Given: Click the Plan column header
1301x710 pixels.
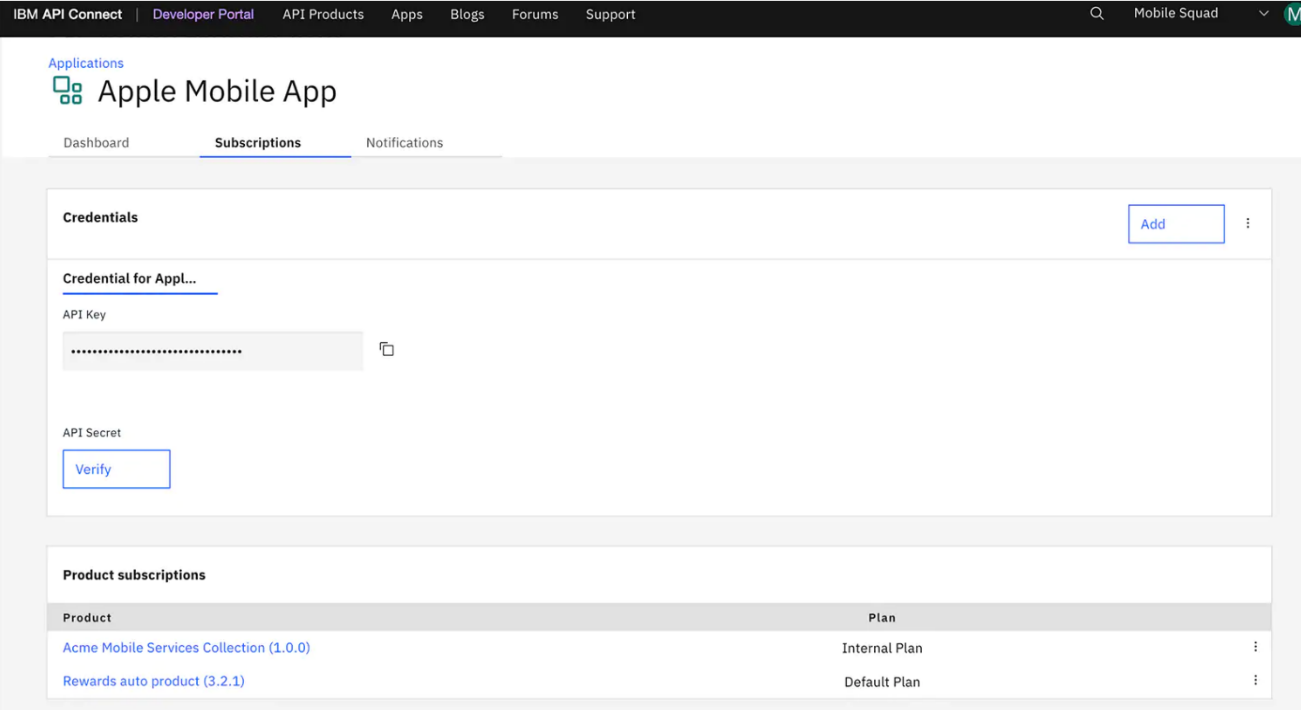Looking at the screenshot, I should click(x=882, y=618).
